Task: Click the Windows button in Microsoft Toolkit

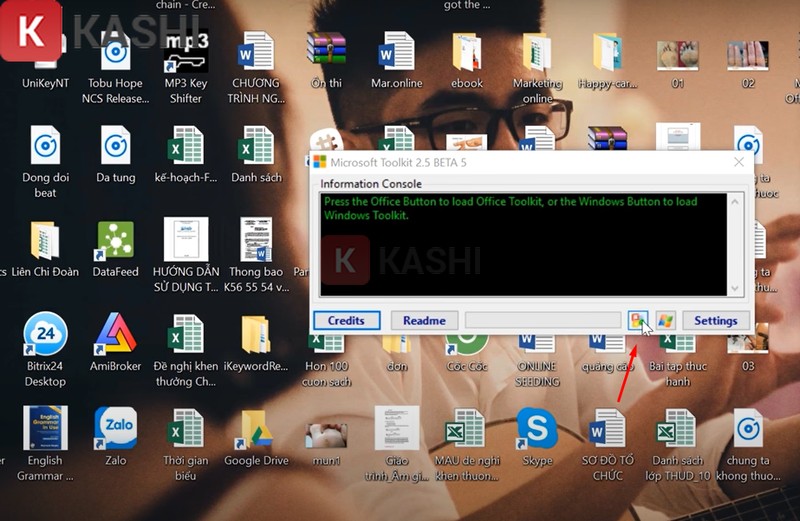Action: click(x=665, y=321)
